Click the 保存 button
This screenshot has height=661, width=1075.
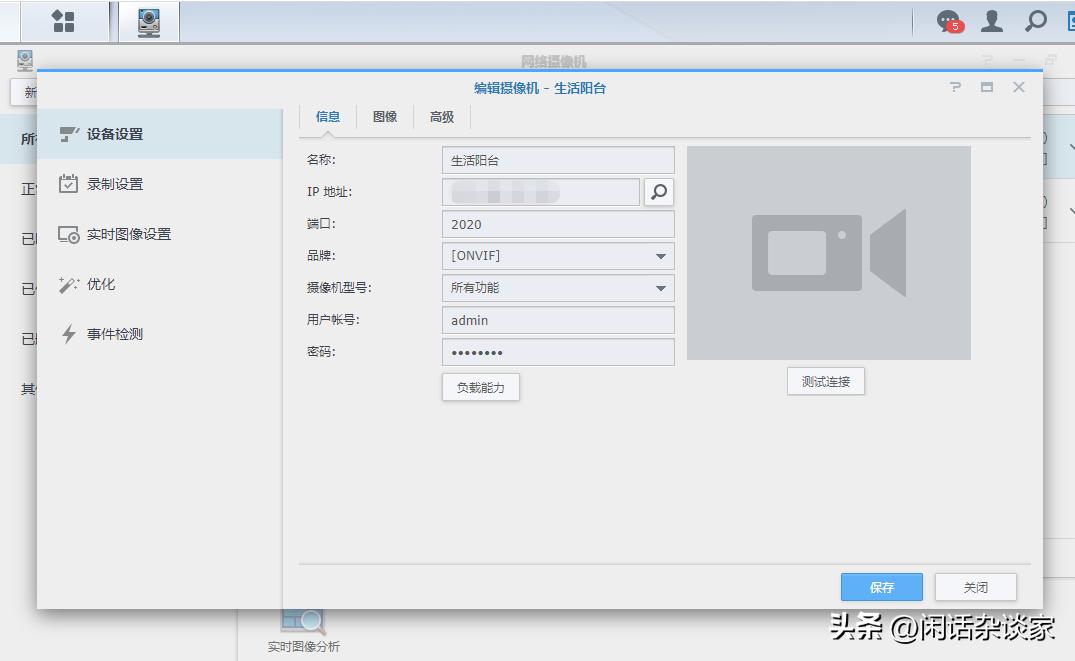[x=881, y=587]
